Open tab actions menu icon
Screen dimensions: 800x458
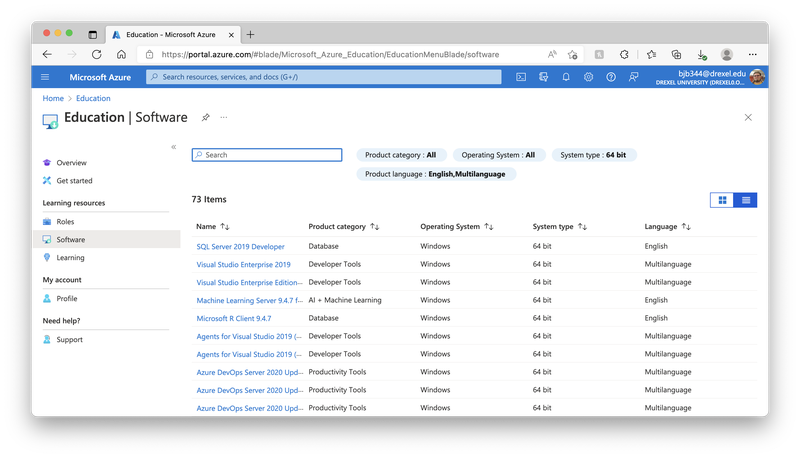click(92, 35)
